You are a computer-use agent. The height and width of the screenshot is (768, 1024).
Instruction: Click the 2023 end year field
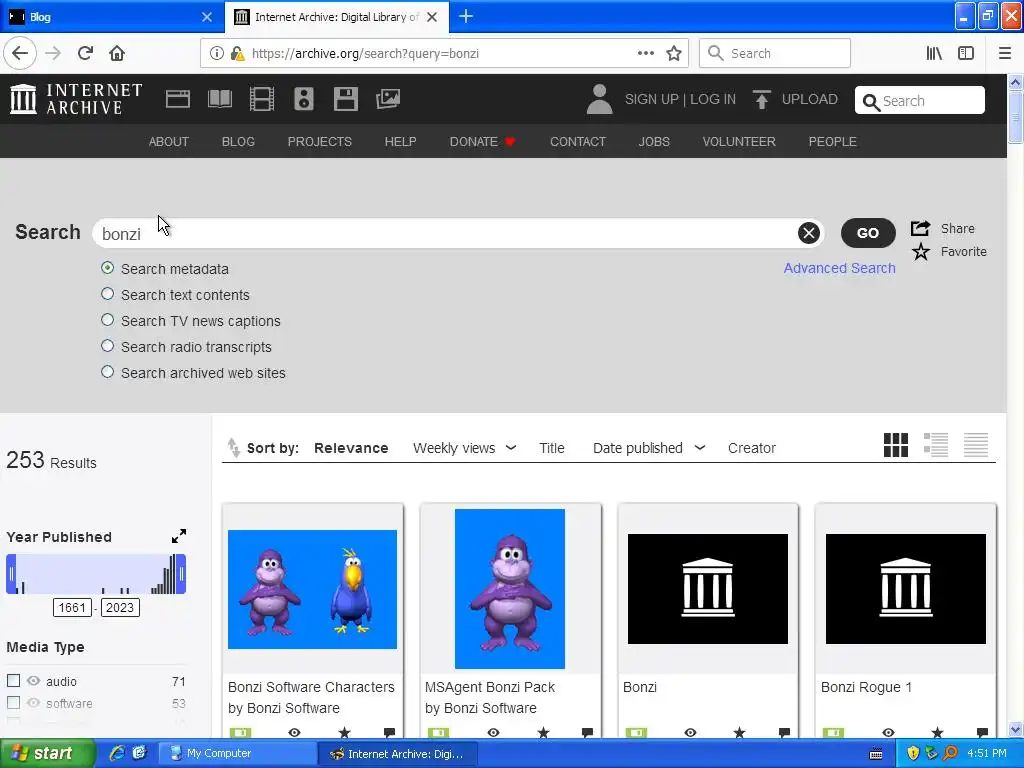point(120,607)
